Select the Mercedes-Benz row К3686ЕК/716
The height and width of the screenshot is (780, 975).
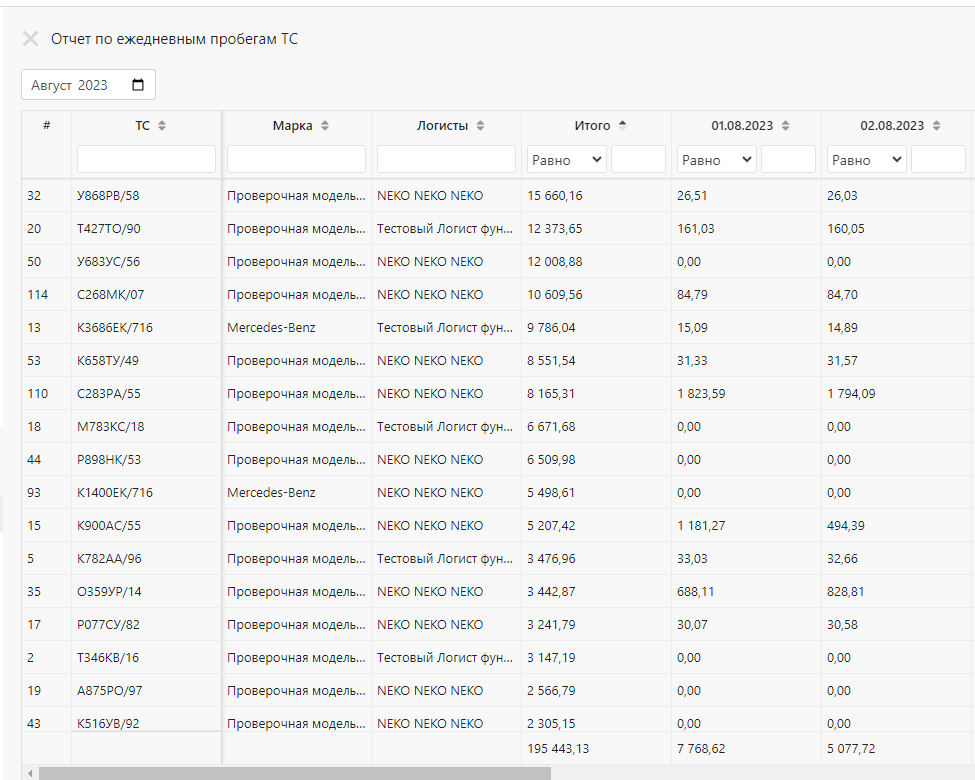pos(497,327)
